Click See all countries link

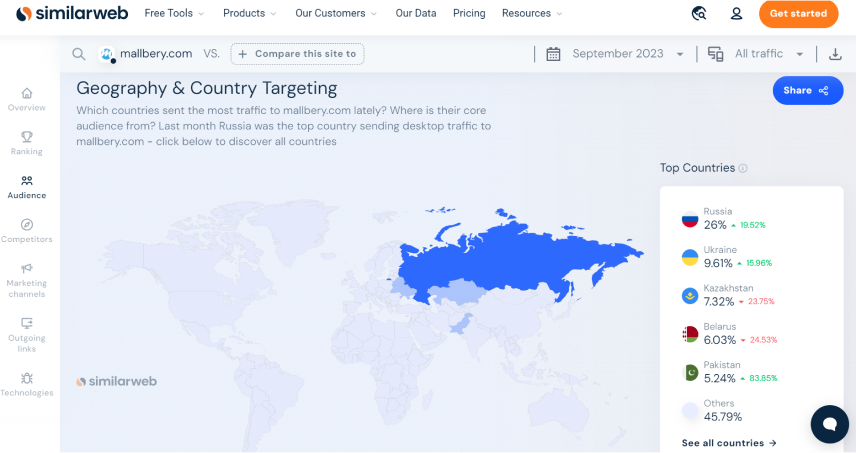729,443
